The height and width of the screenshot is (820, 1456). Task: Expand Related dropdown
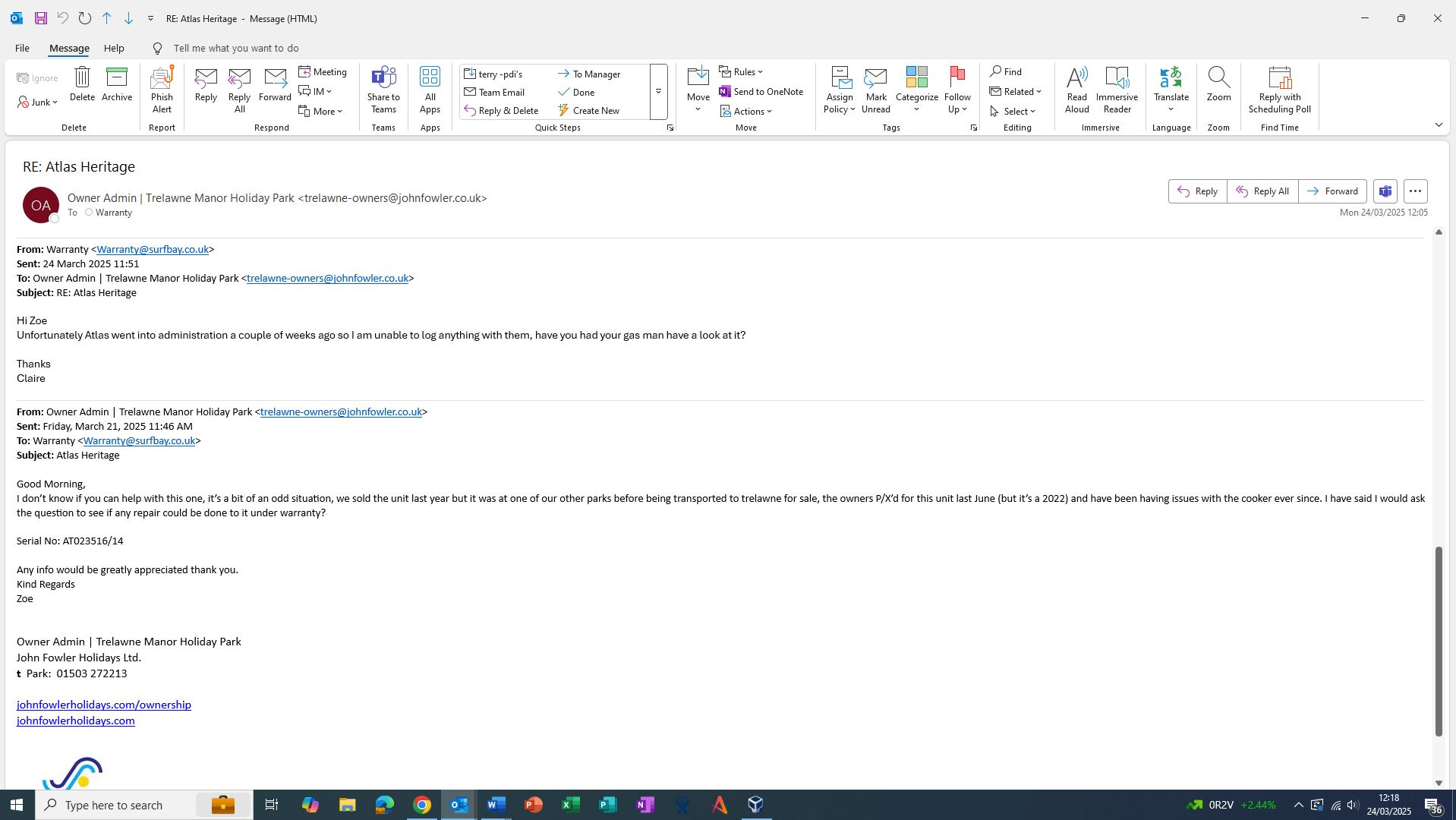1016,91
